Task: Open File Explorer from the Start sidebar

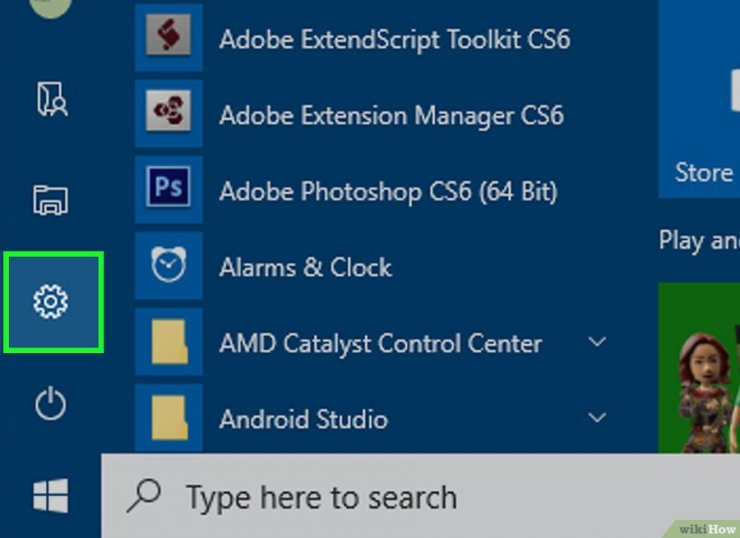Action: pyautogui.click(x=50, y=199)
